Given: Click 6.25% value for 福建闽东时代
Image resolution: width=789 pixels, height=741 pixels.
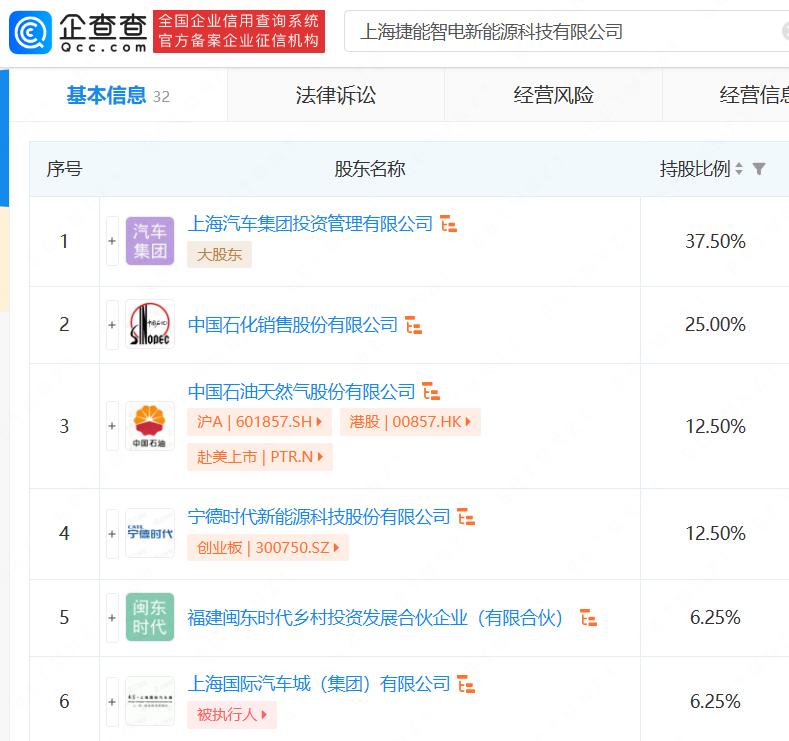Looking at the screenshot, I should tap(715, 617).
